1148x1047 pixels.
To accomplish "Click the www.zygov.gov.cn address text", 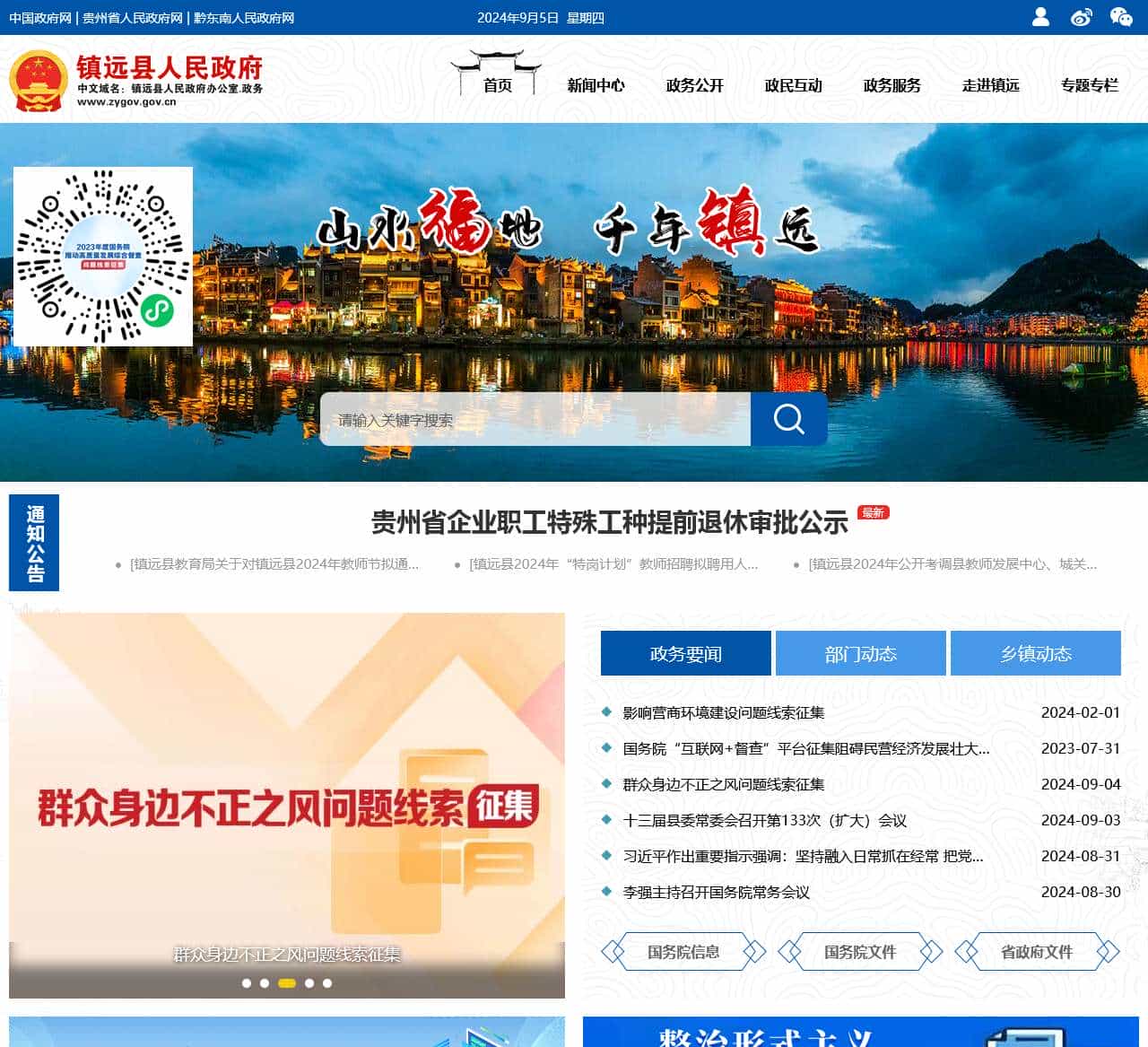I will 126,102.
